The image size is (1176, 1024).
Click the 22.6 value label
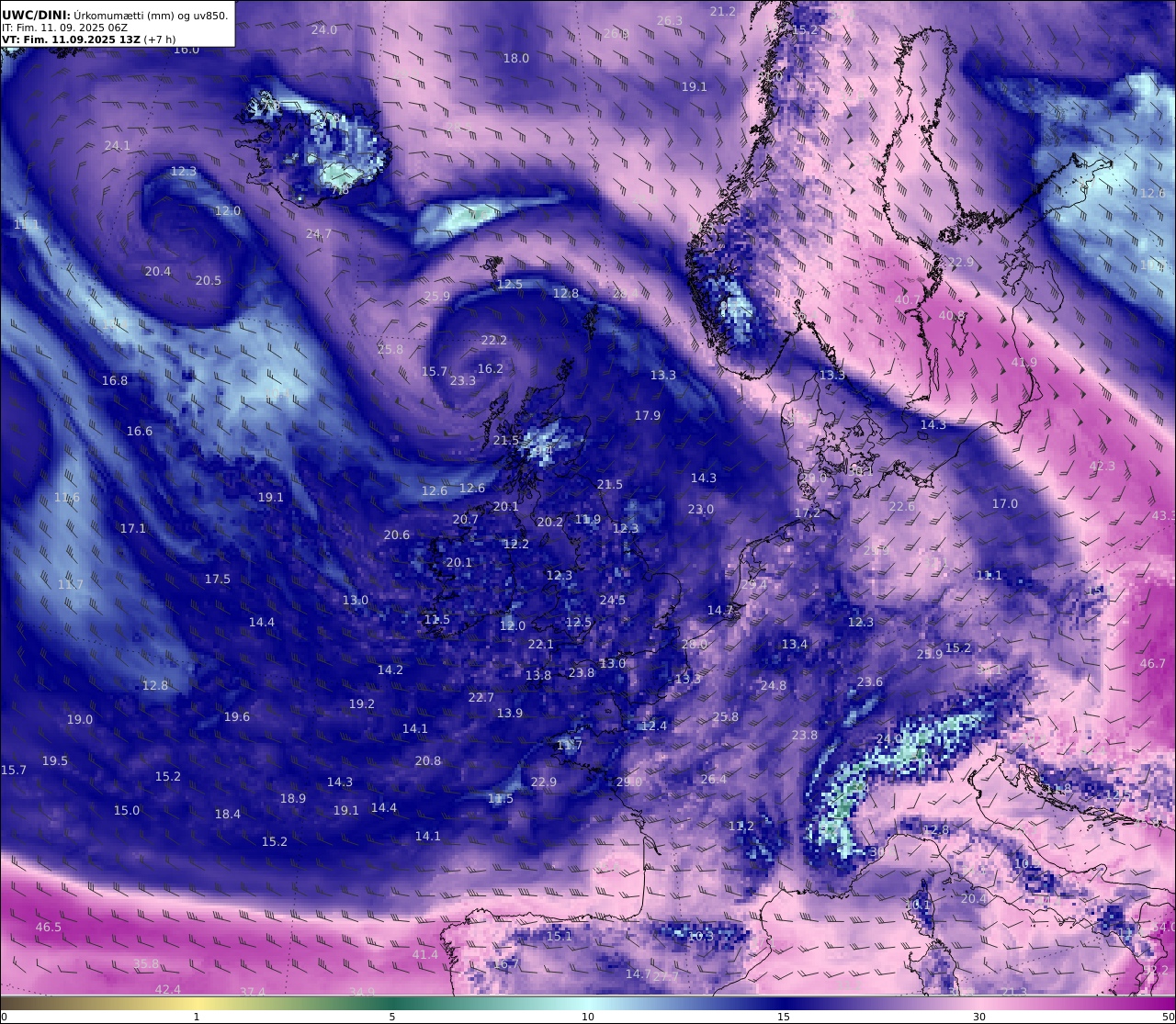[902, 506]
